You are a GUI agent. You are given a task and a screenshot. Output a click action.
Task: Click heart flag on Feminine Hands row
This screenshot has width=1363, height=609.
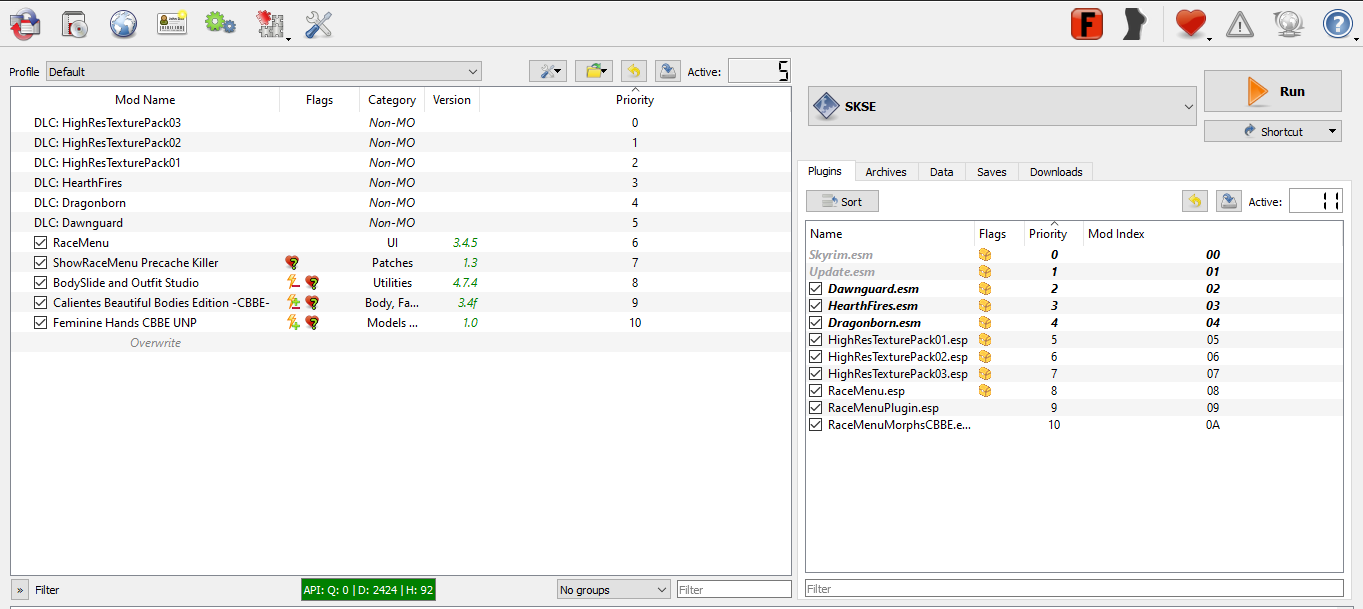[312, 323]
